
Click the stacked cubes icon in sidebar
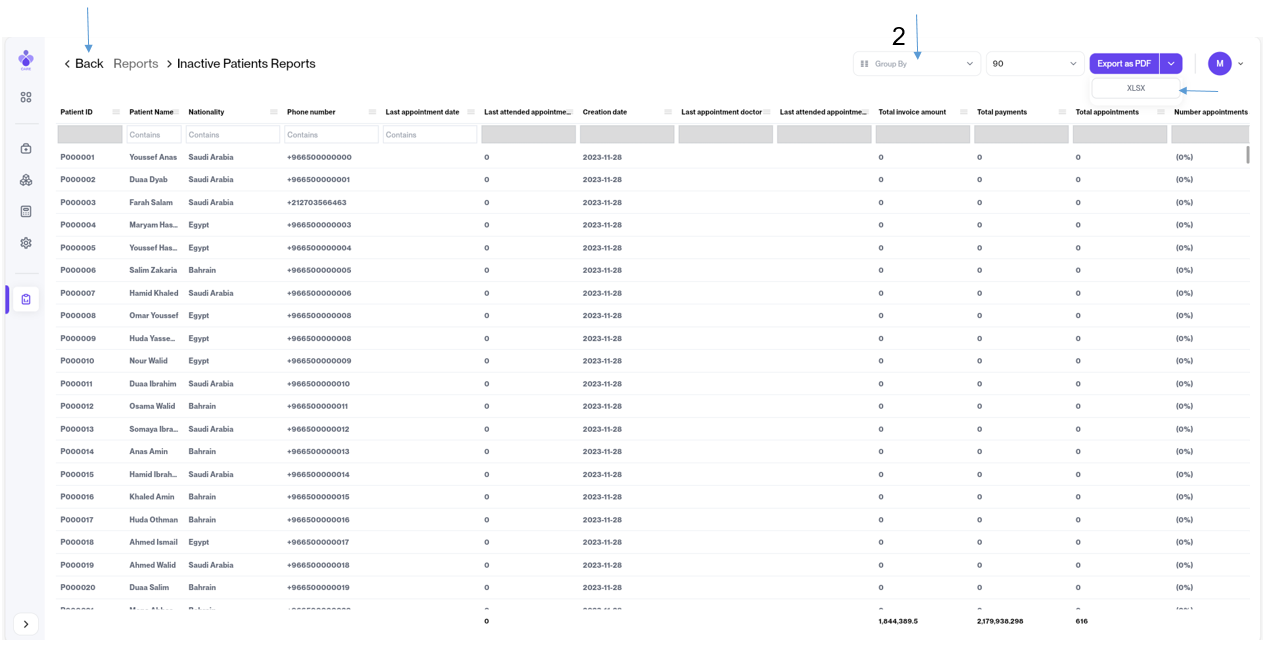click(x=26, y=180)
